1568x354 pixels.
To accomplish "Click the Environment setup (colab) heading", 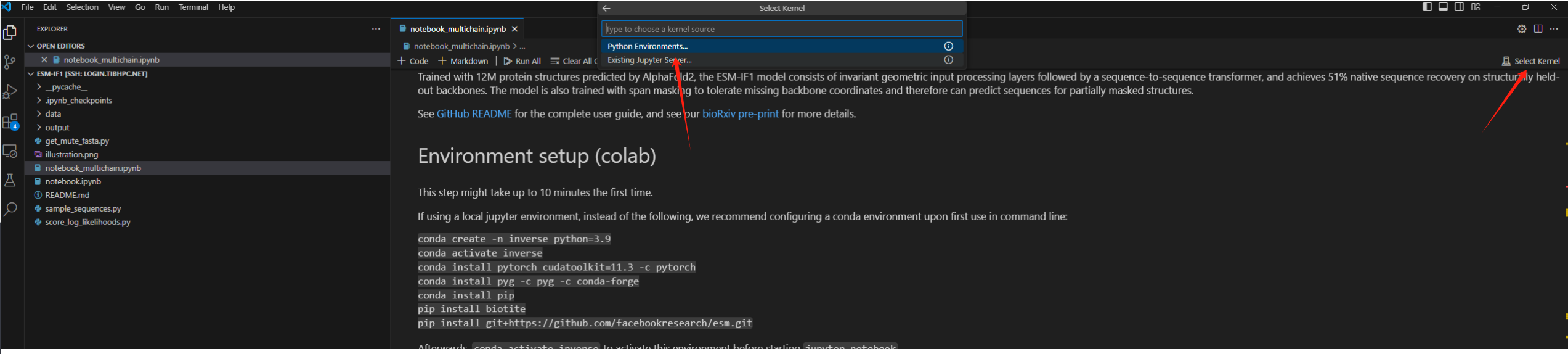I will (x=537, y=155).
